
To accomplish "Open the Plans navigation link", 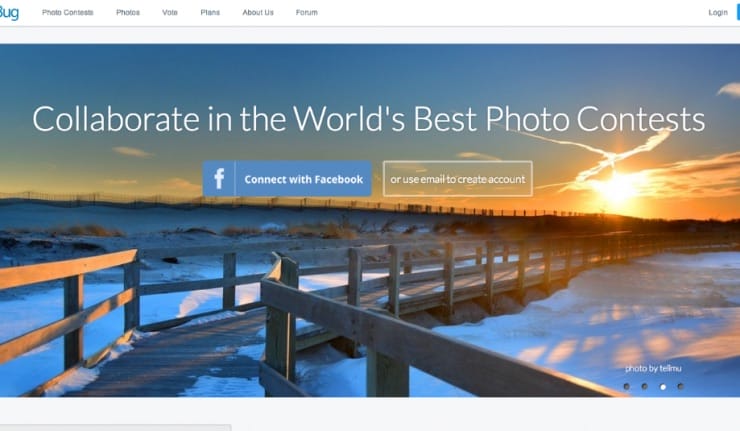I will tap(210, 12).
